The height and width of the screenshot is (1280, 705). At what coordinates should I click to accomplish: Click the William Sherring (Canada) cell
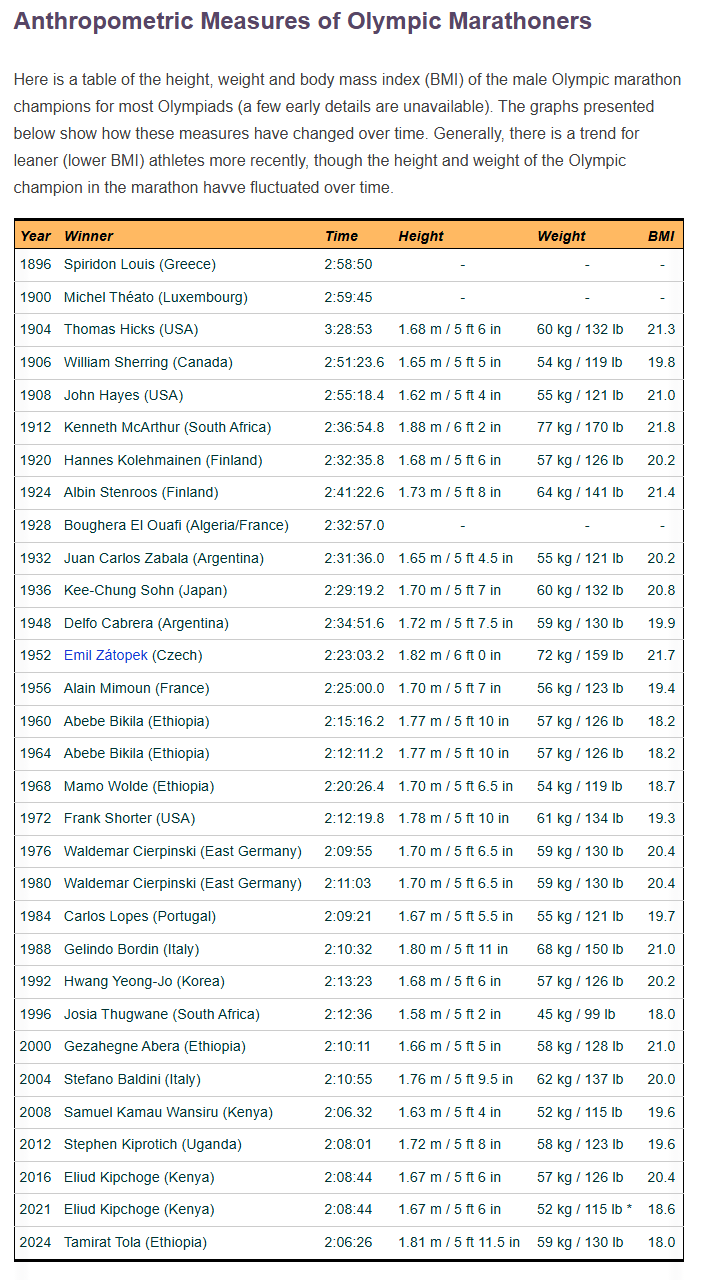pyautogui.click(x=148, y=362)
